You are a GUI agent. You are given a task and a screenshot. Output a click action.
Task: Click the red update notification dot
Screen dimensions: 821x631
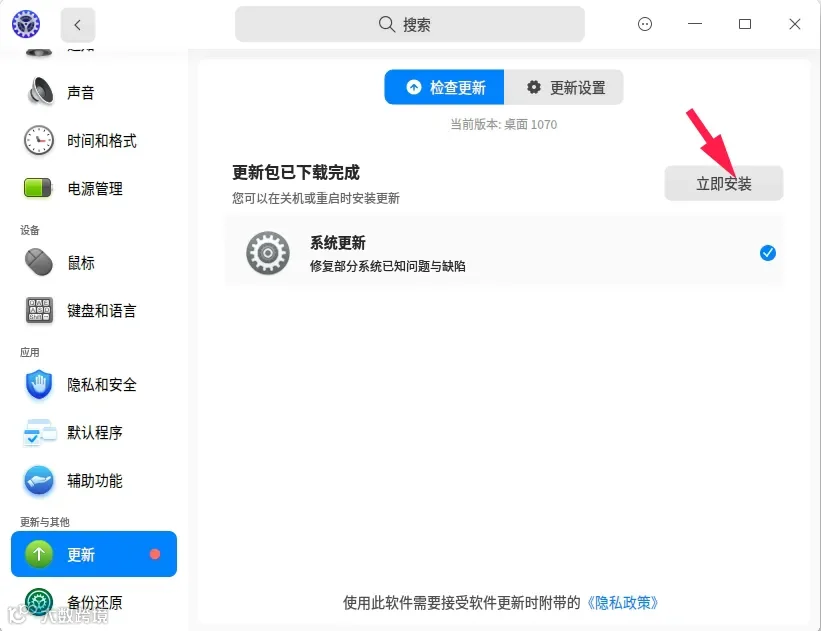(x=155, y=554)
